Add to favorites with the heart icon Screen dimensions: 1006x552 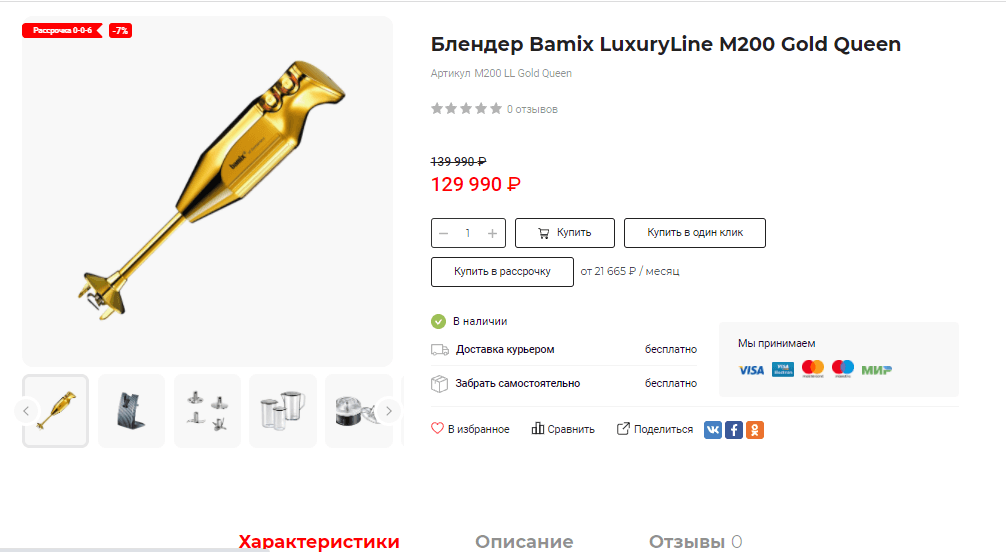(437, 428)
